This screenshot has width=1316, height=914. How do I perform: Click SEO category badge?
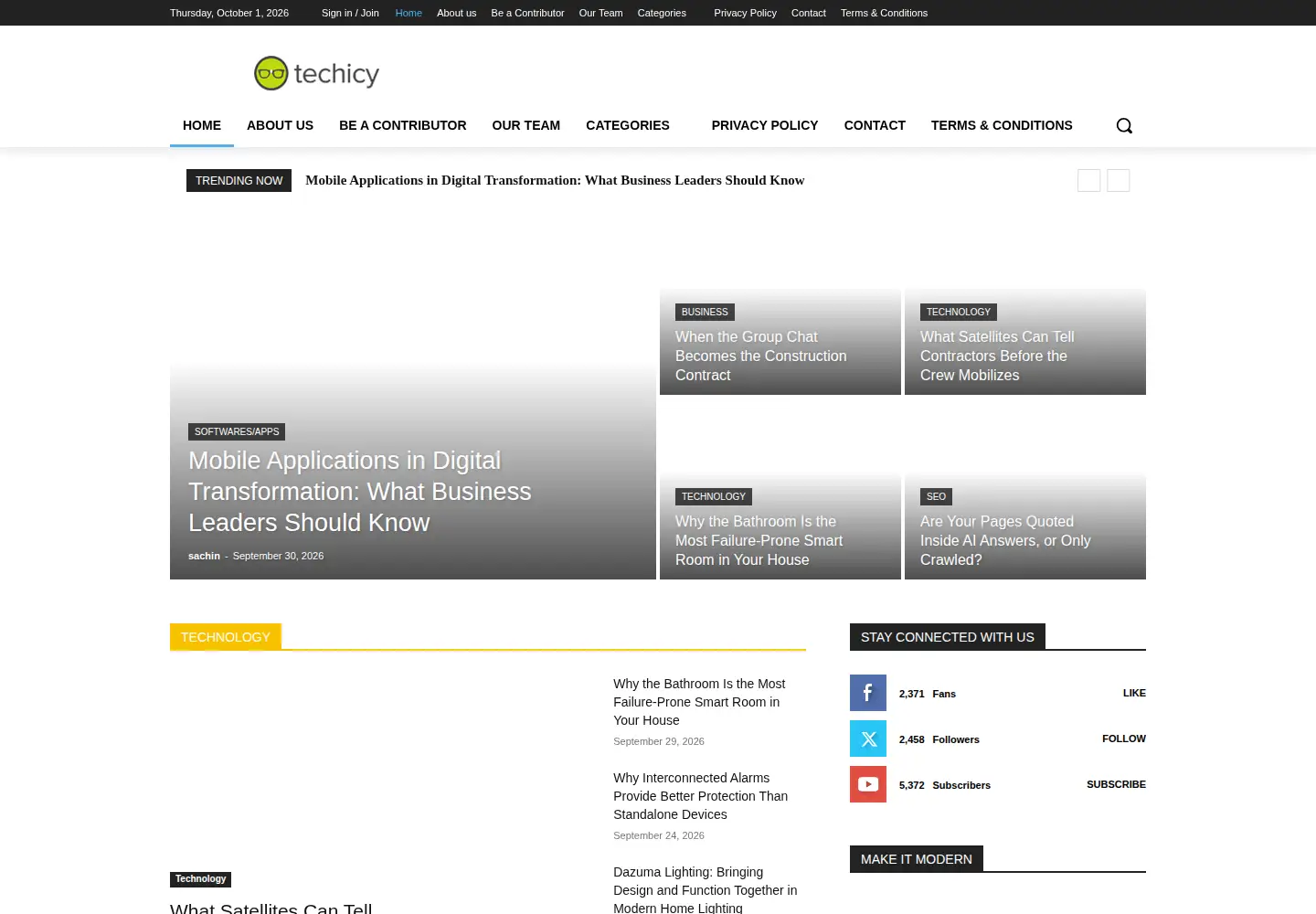pyautogui.click(x=936, y=496)
